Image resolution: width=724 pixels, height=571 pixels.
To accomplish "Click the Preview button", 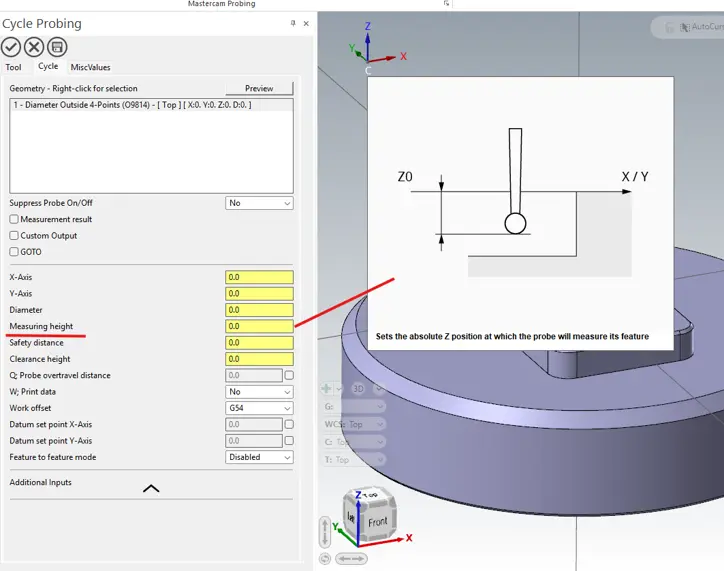I will click(259, 88).
